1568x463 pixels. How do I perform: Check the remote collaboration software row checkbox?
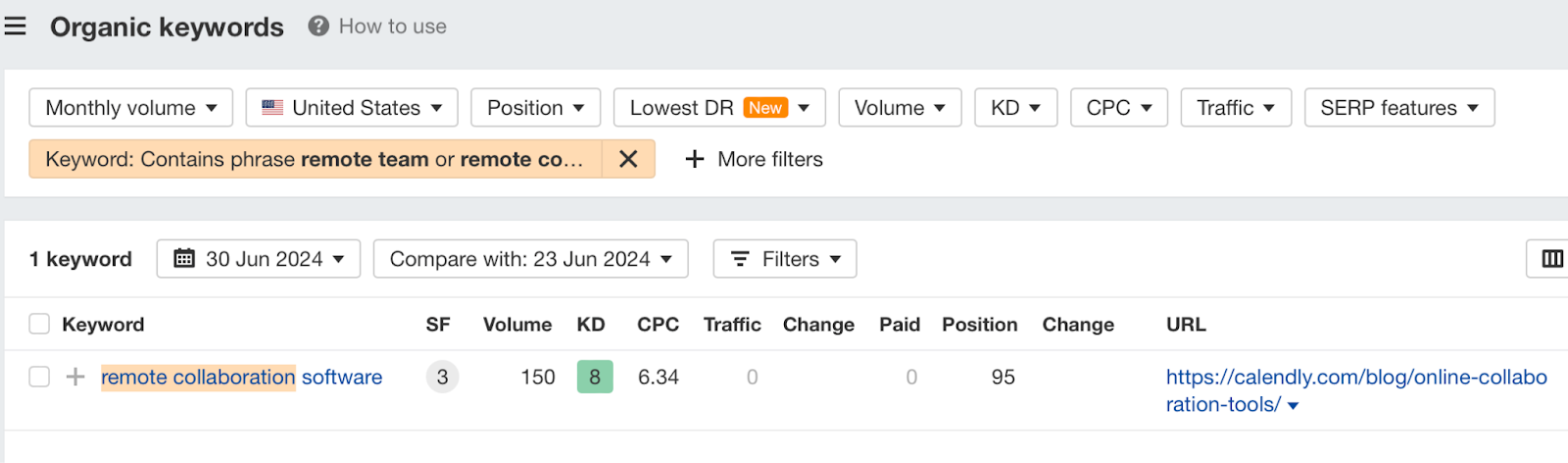point(39,377)
